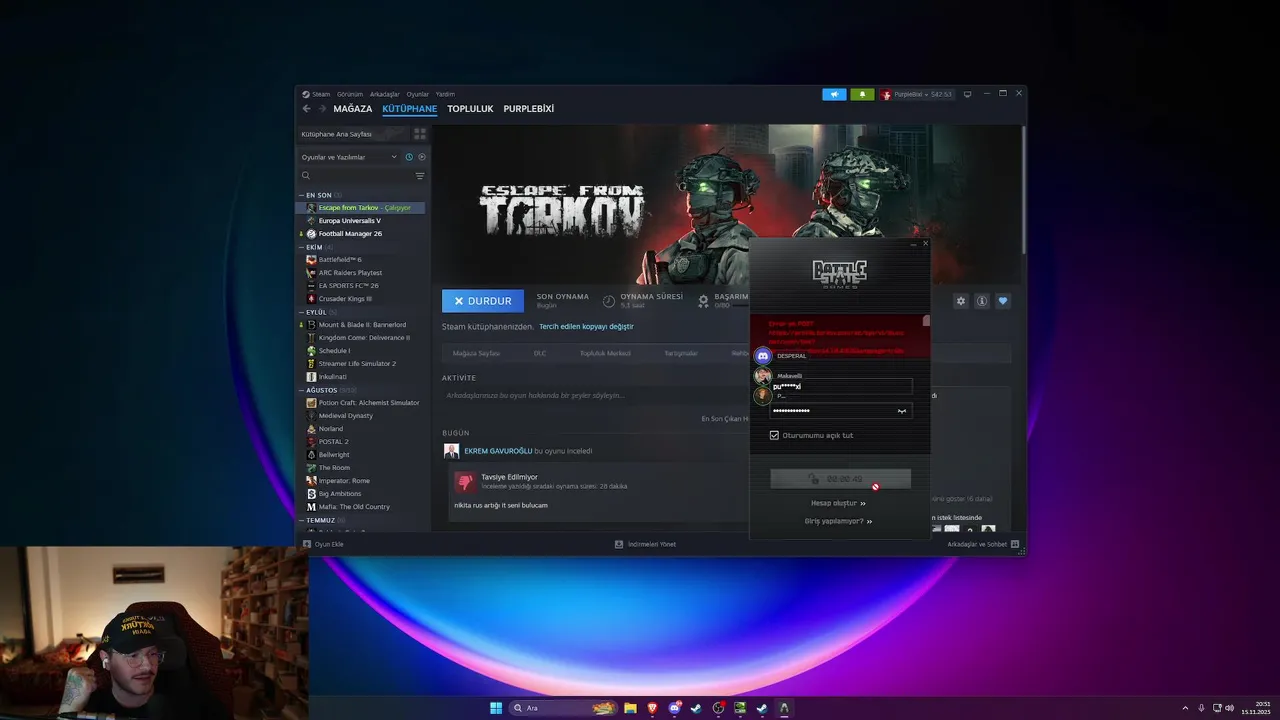Go to TOPLULUK tab
Screen dimensions: 1280x720
(x=470, y=109)
